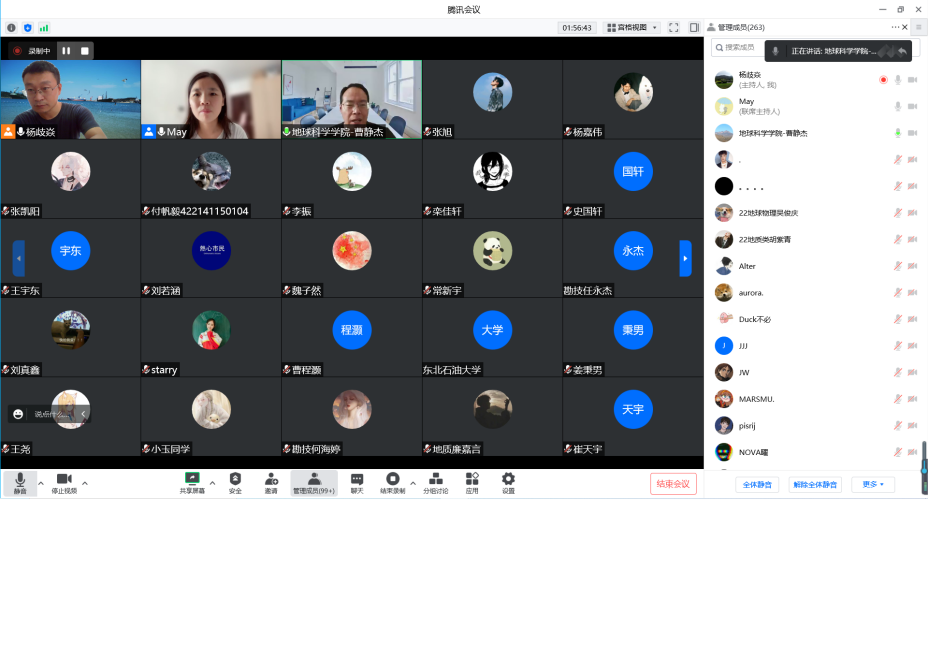Pause the ongoing recording

pos(66,50)
